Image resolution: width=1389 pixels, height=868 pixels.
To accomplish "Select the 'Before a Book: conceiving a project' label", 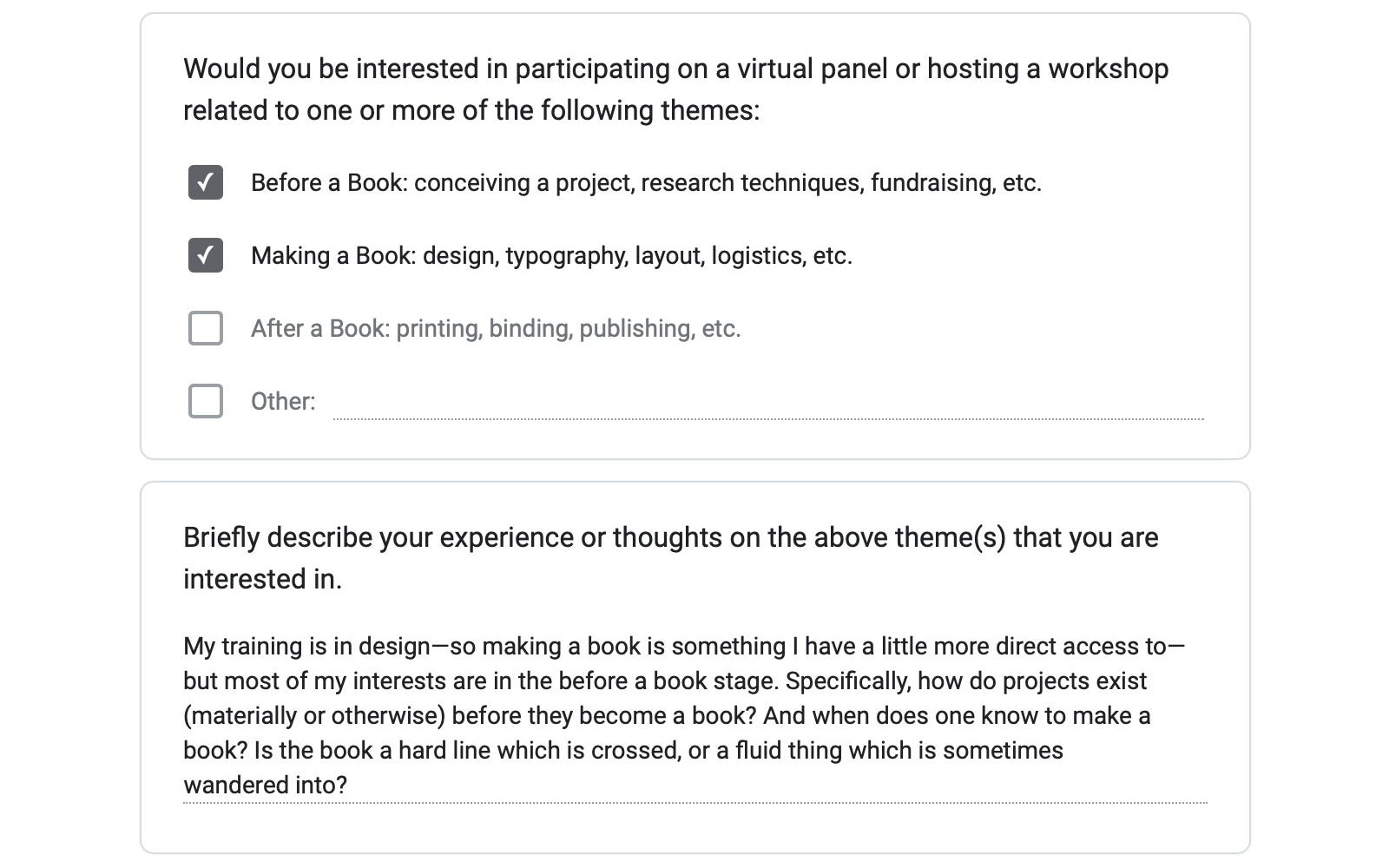I will point(646,182).
